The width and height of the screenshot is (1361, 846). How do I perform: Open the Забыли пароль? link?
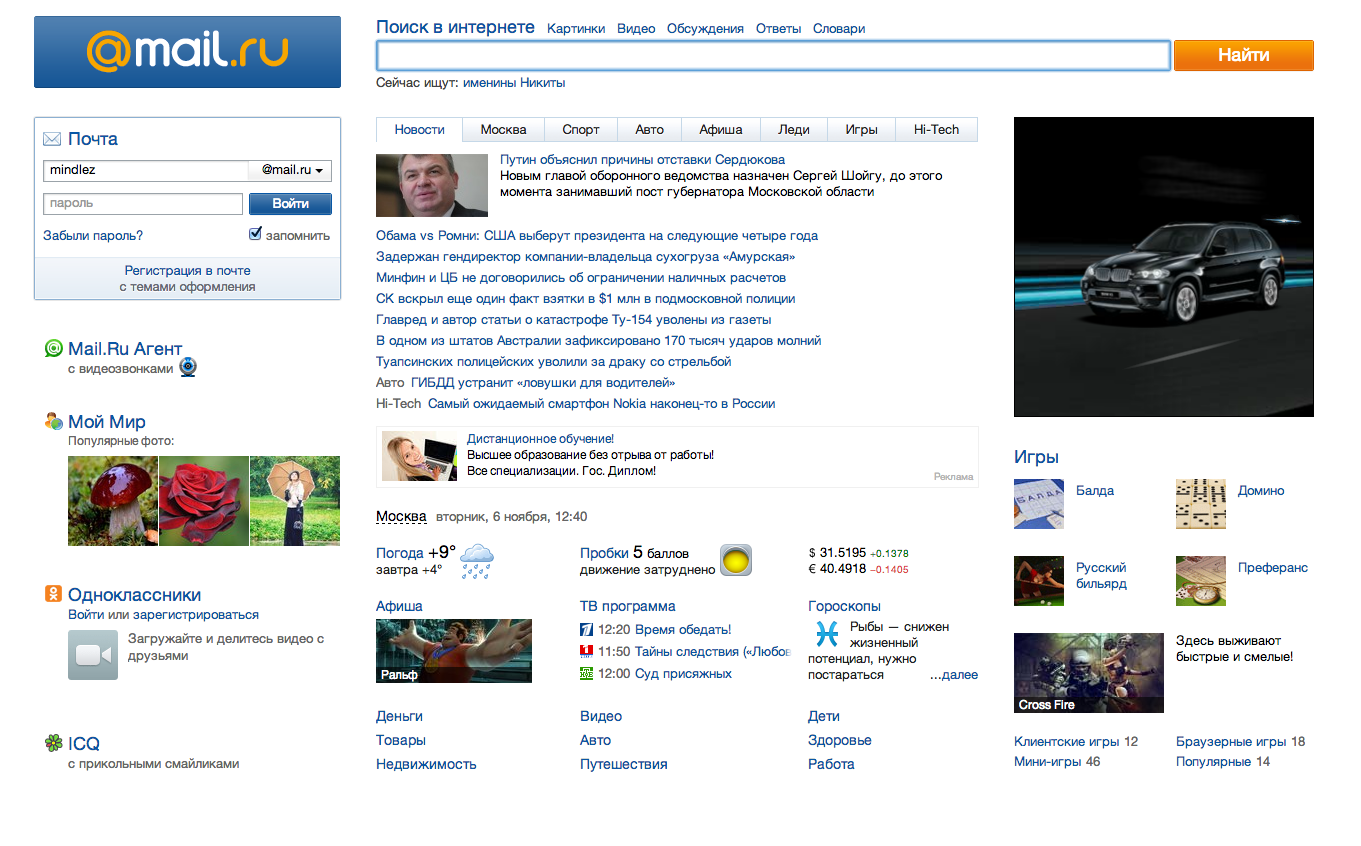pyautogui.click(x=93, y=236)
